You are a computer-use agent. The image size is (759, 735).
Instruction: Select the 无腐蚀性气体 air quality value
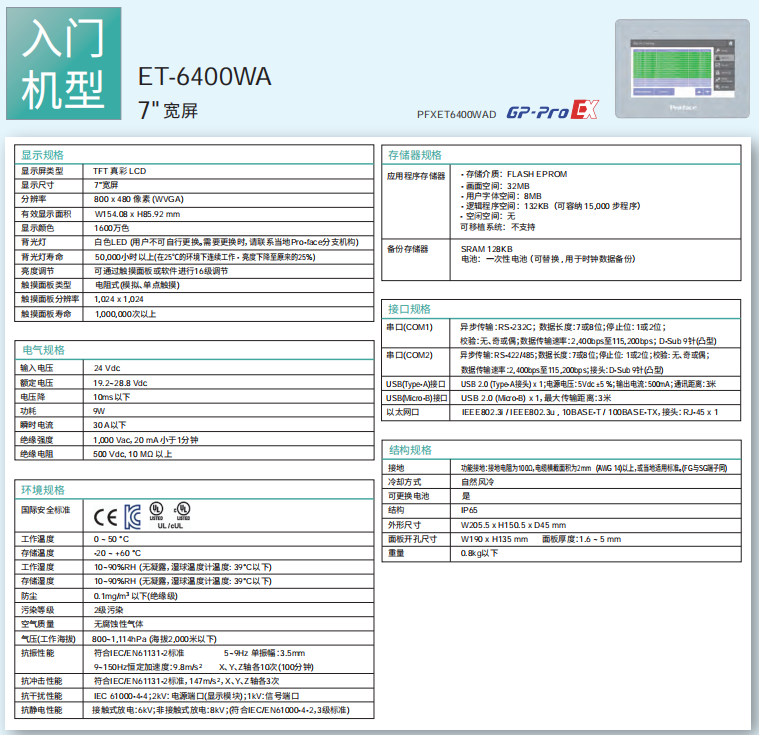click(x=119, y=624)
